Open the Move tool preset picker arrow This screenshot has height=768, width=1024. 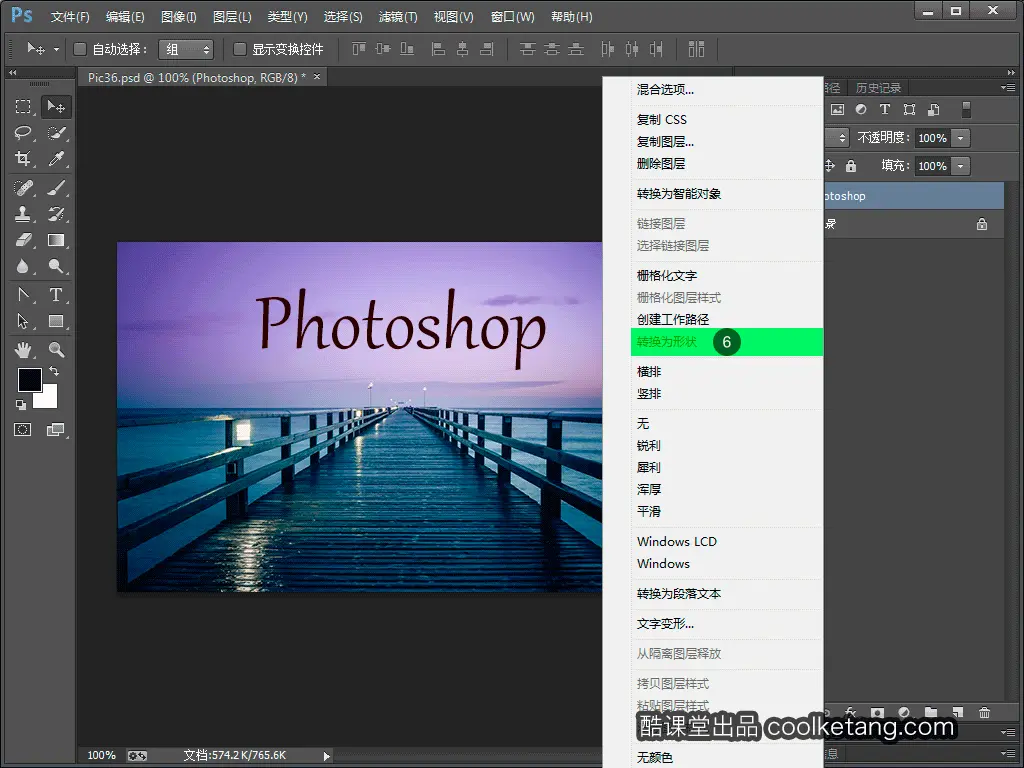tap(56, 50)
